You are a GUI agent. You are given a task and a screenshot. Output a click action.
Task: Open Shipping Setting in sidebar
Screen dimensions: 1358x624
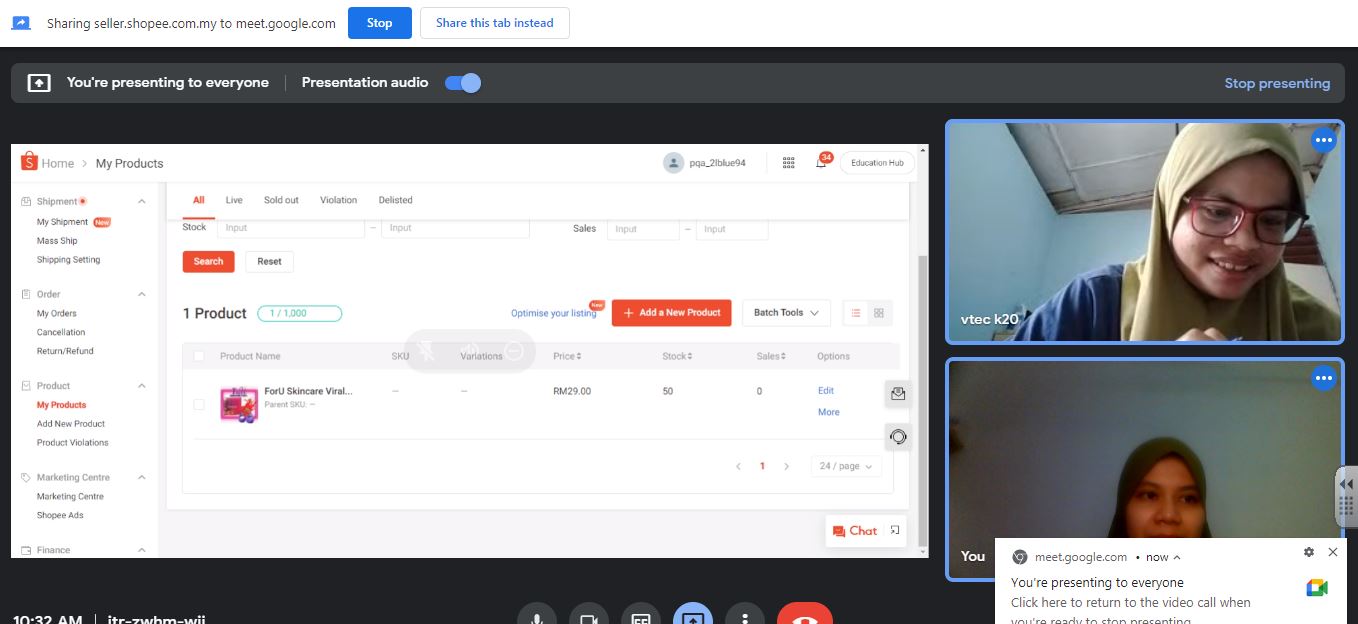tap(68, 260)
